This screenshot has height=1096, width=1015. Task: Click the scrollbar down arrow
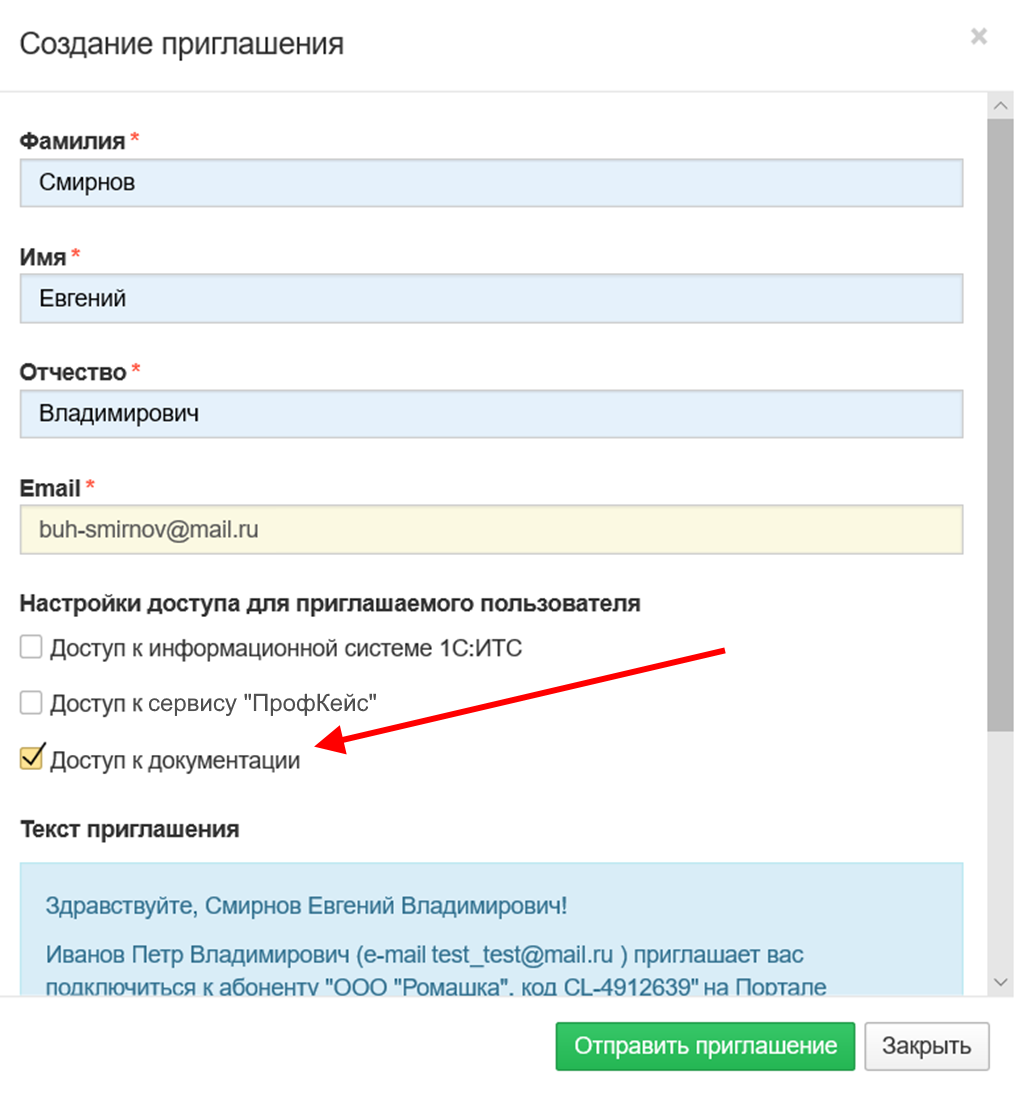pyautogui.click(x=998, y=983)
